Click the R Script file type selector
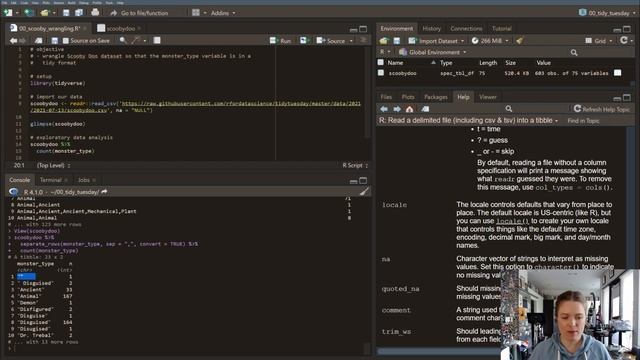640x360 pixels. point(355,165)
